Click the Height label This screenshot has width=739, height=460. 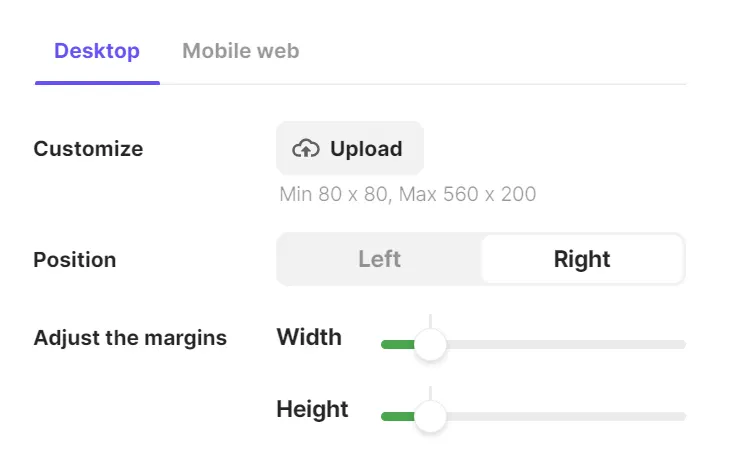(x=312, y=409)
